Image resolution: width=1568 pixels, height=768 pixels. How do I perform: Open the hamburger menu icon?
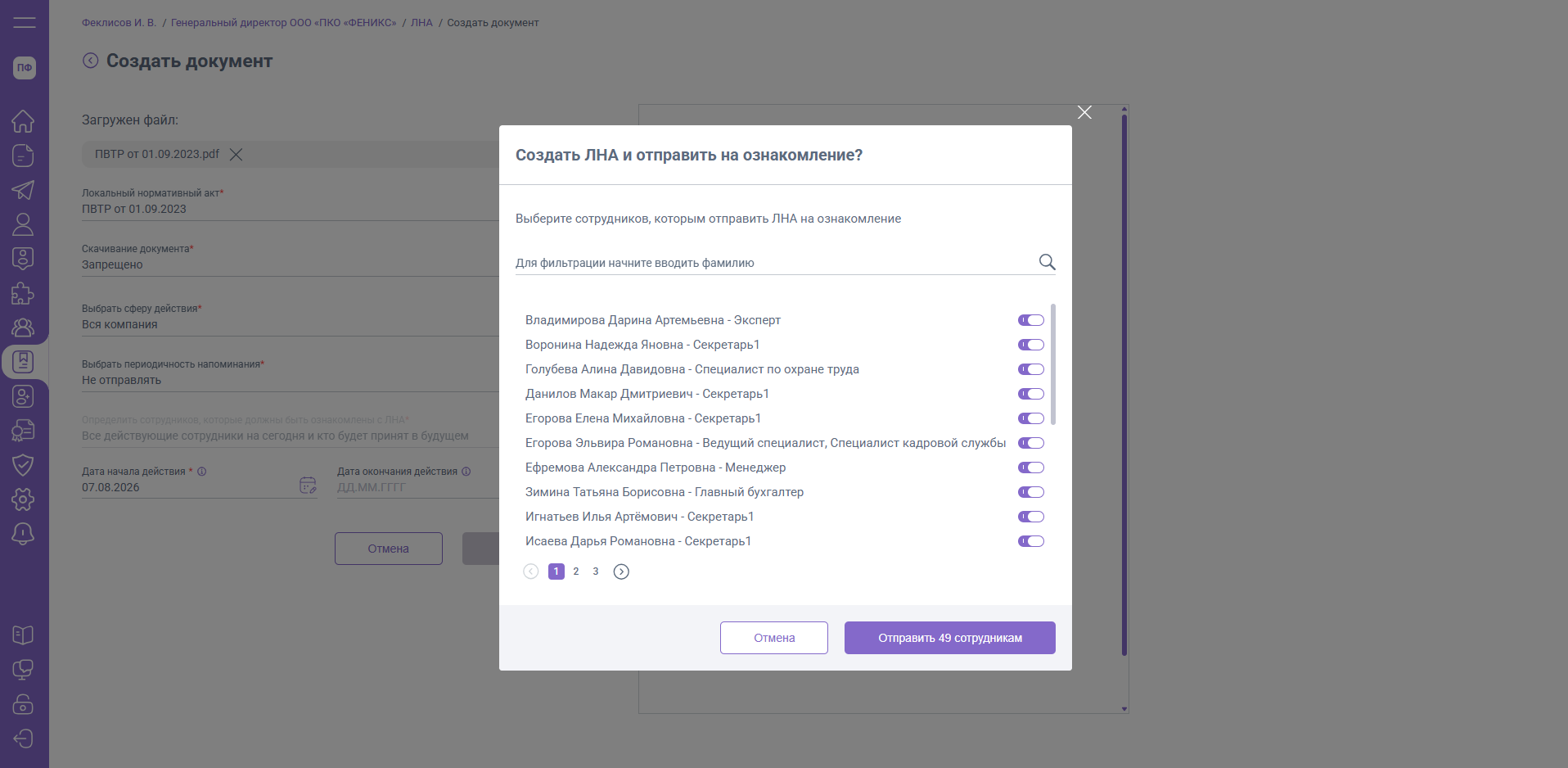point(25,22)
